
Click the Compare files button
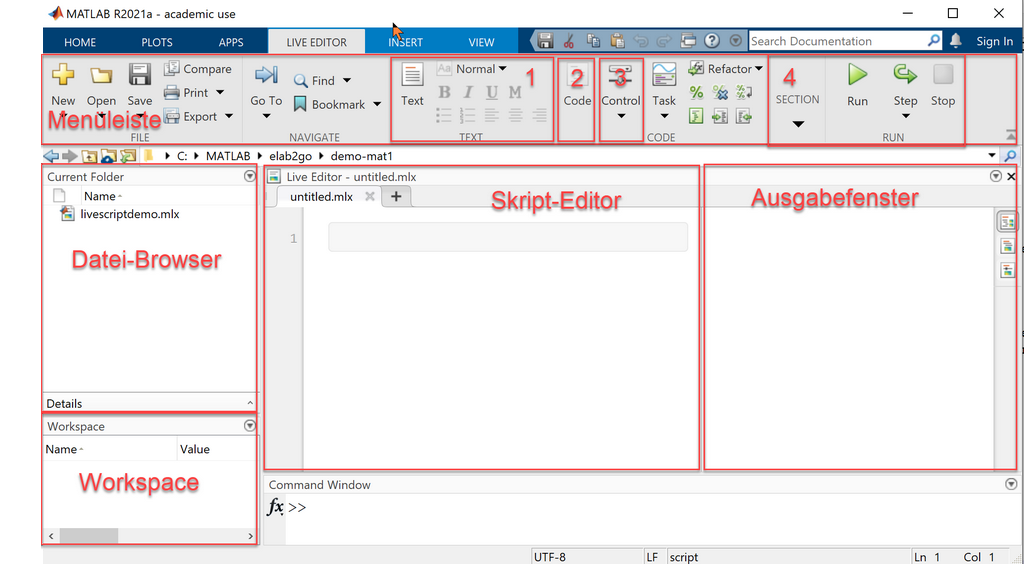198,69
